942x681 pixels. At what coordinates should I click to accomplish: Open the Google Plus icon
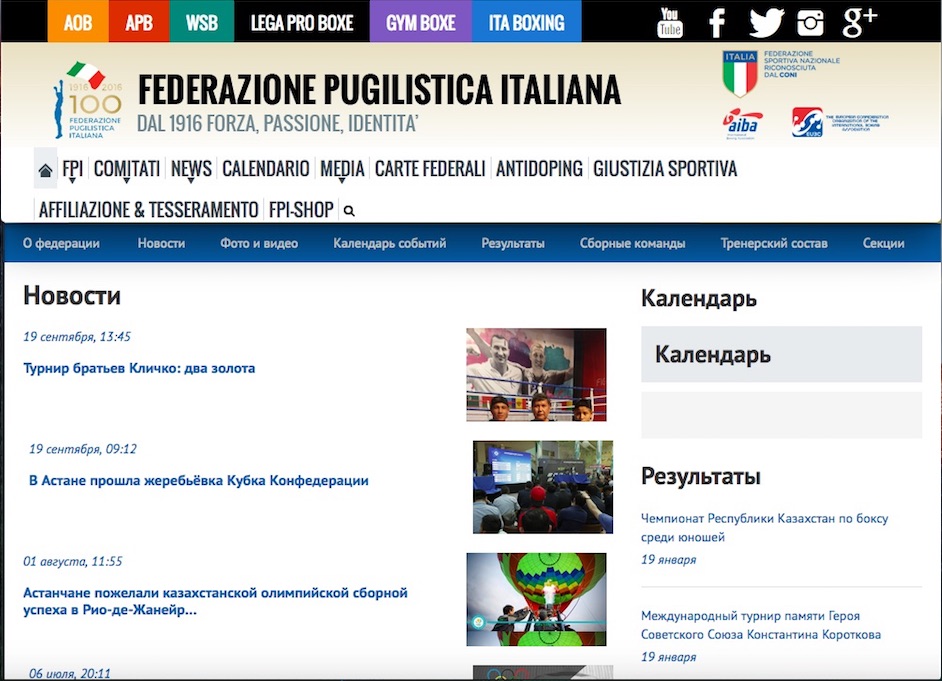point(859,20)
